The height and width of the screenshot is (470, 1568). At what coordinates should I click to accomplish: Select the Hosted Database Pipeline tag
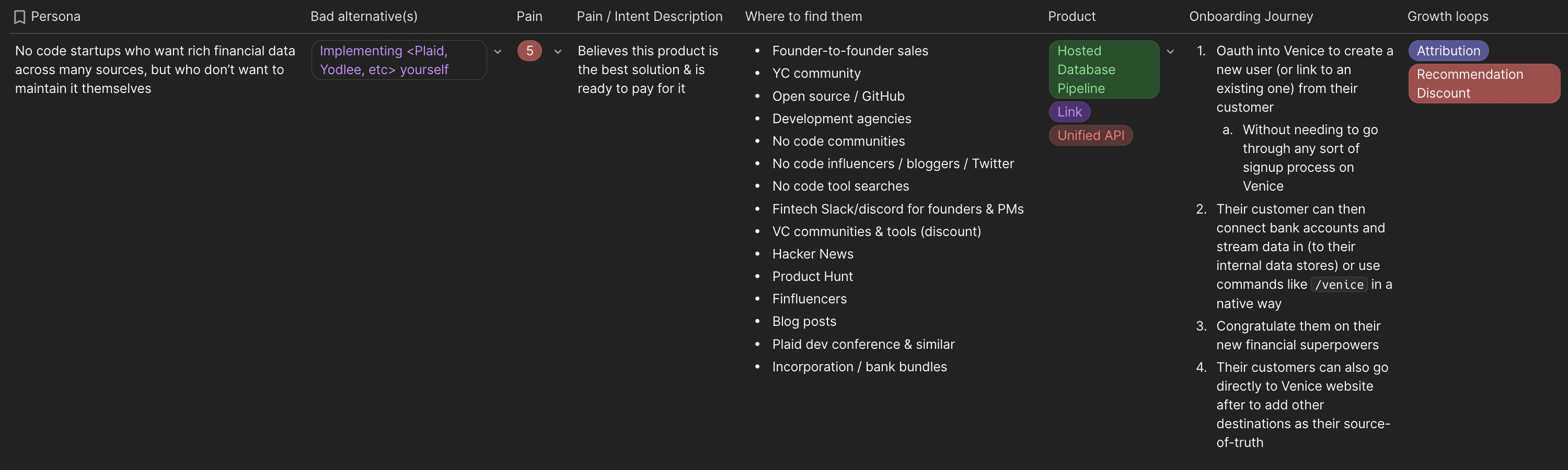[x=1104, y=69]
